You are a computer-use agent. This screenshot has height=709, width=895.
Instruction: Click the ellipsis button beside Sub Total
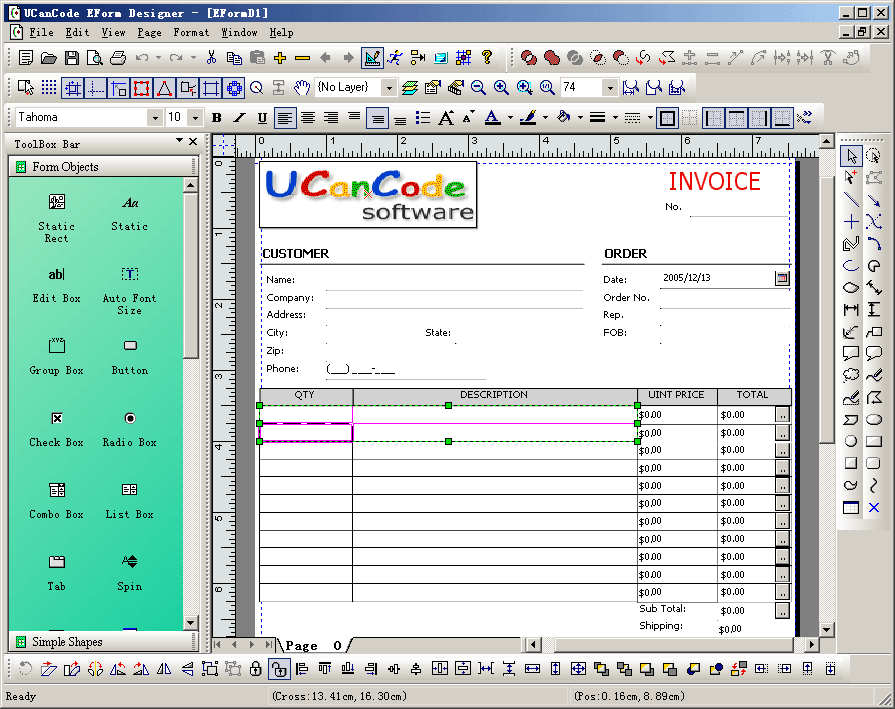782,611
